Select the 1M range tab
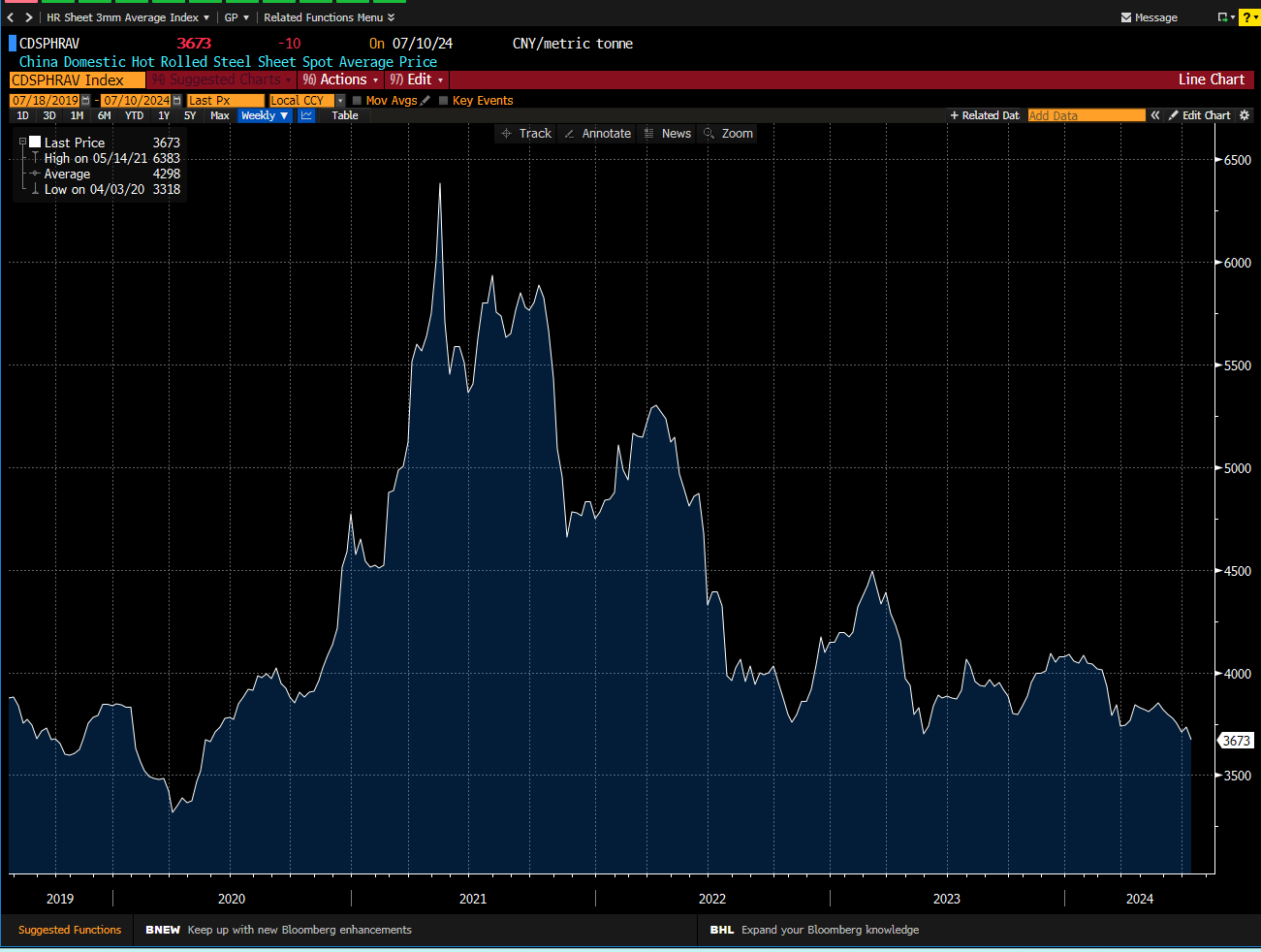 tap(77, 115)
